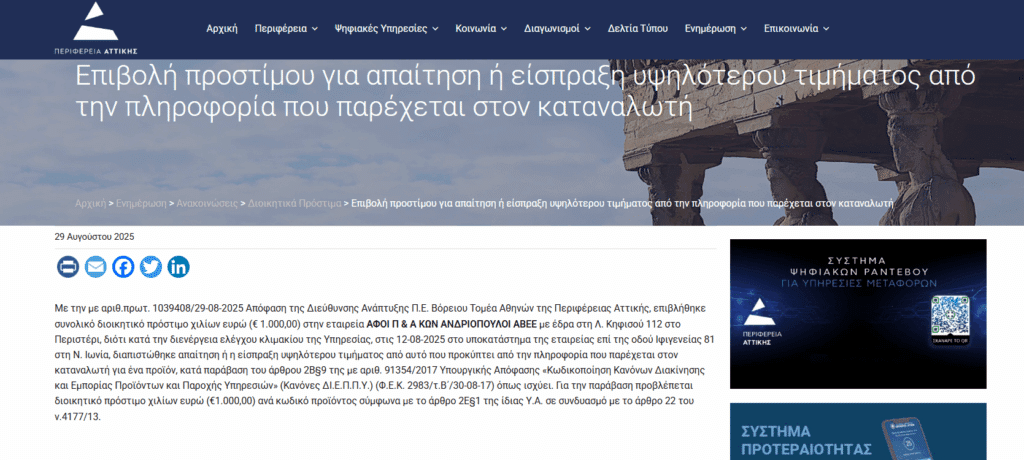The width and height of the screenshot is (1024, 460).
Task: Click the QR code in the banner
Action: pos(952,317)
